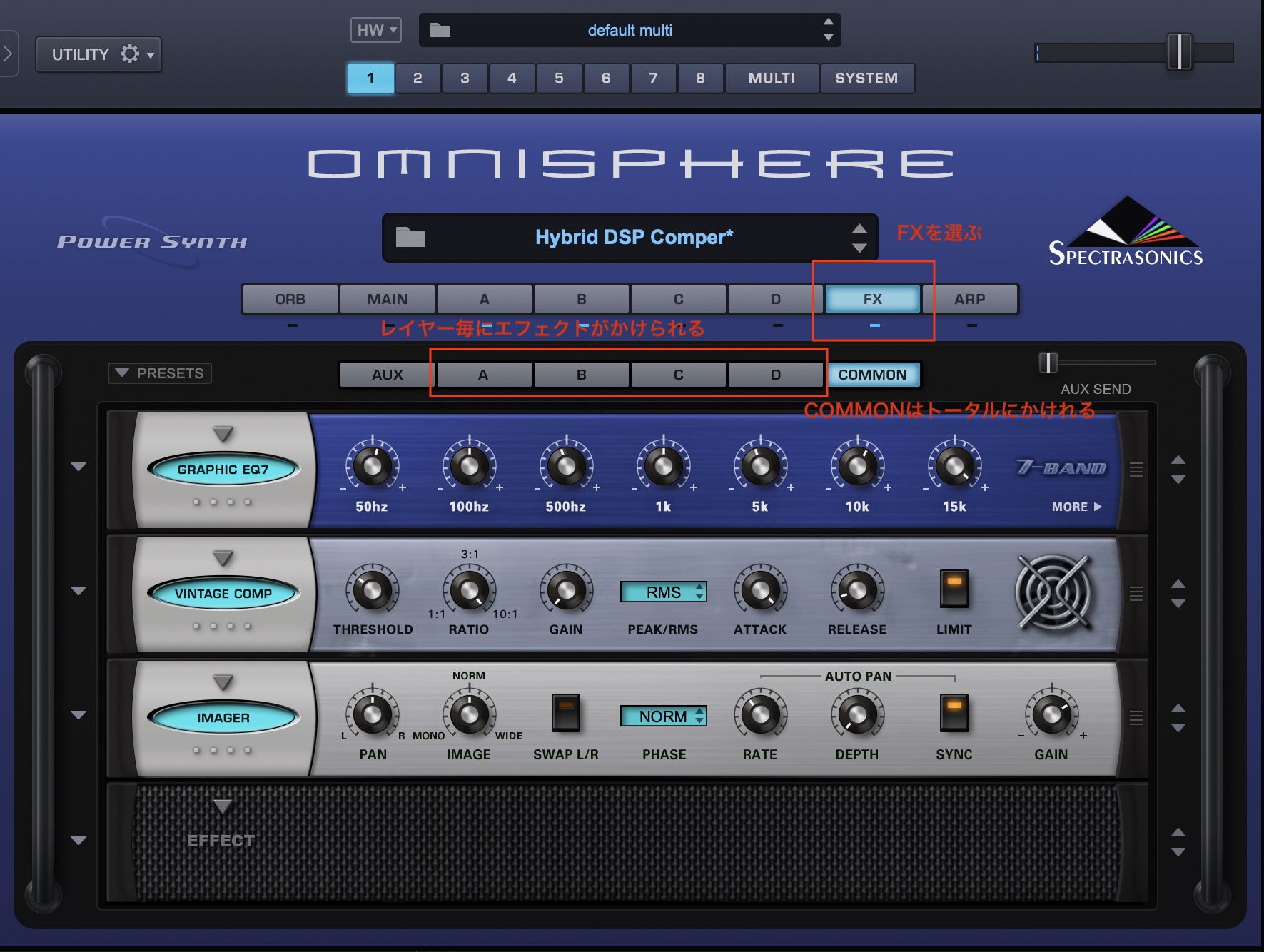1264x952 pixels.
Task: Click the Utility gear icon
Action: (x=130, y=54)
